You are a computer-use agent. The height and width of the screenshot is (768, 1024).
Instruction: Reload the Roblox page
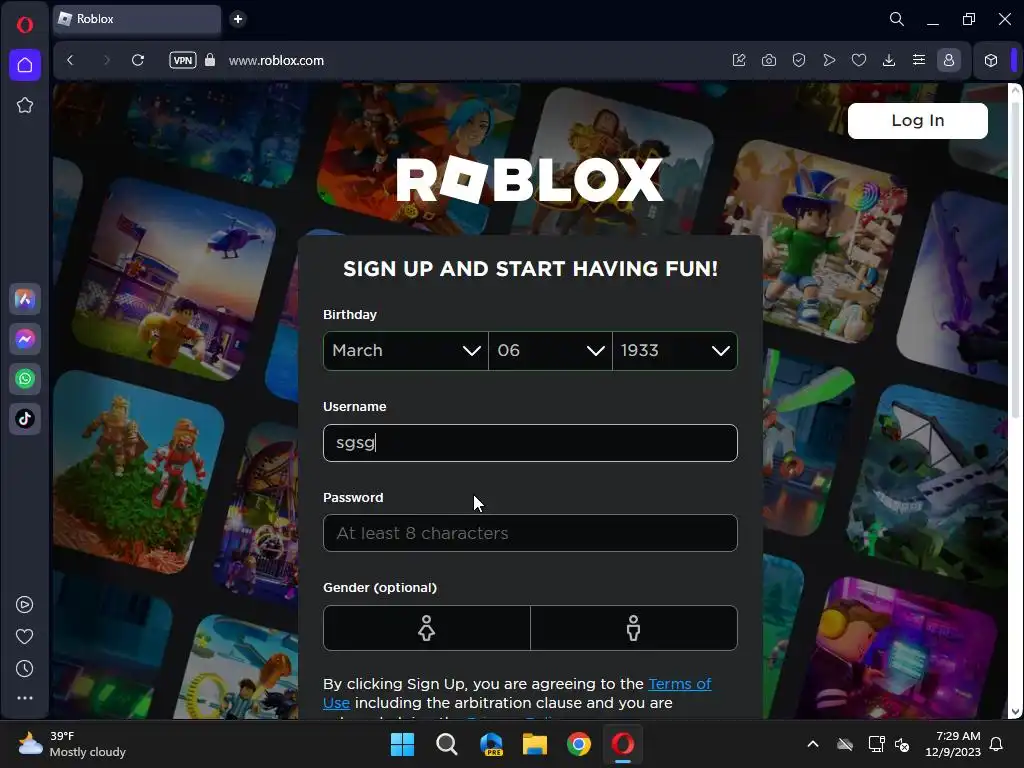(x=138, y=60)
